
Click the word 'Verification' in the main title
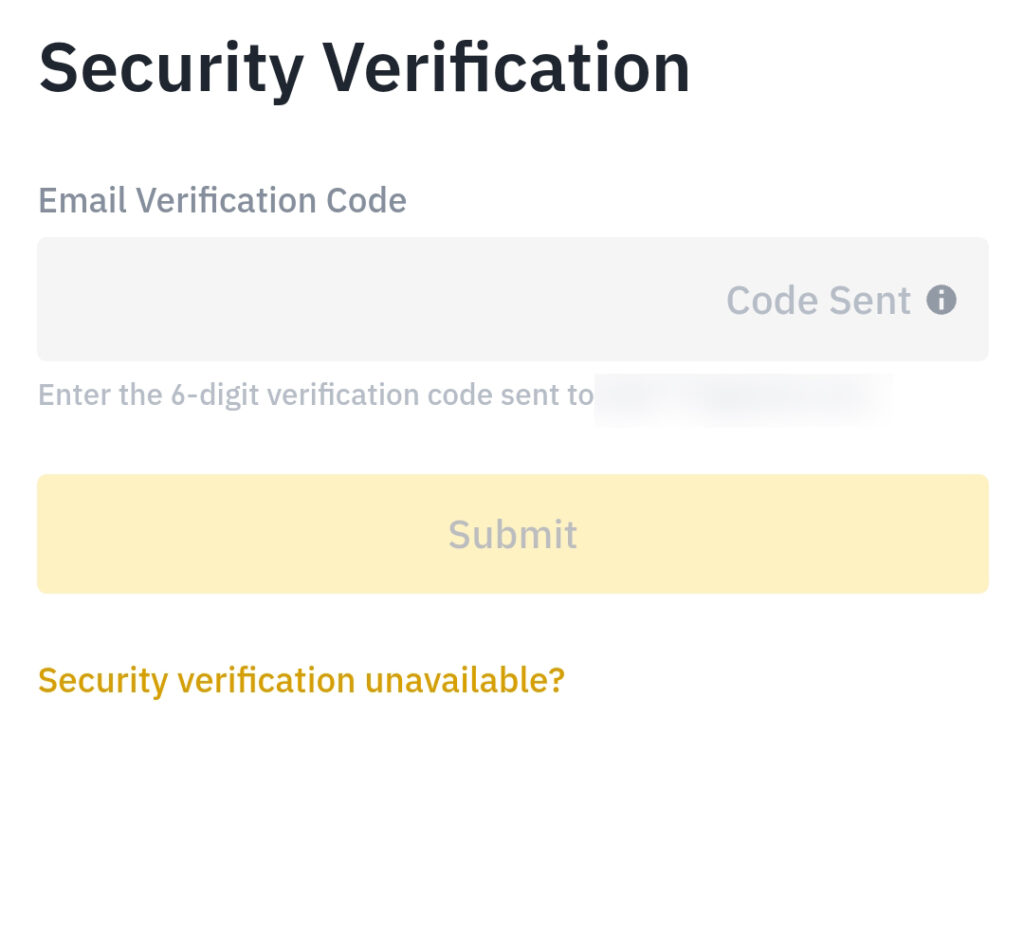point(507,67)
